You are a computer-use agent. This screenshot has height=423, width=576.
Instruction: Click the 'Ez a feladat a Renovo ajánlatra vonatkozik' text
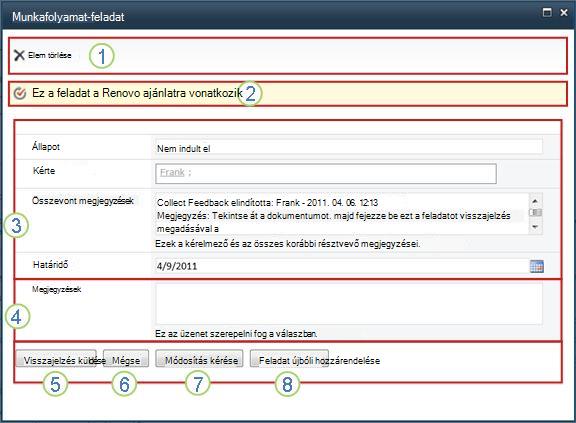pos(137,93)
